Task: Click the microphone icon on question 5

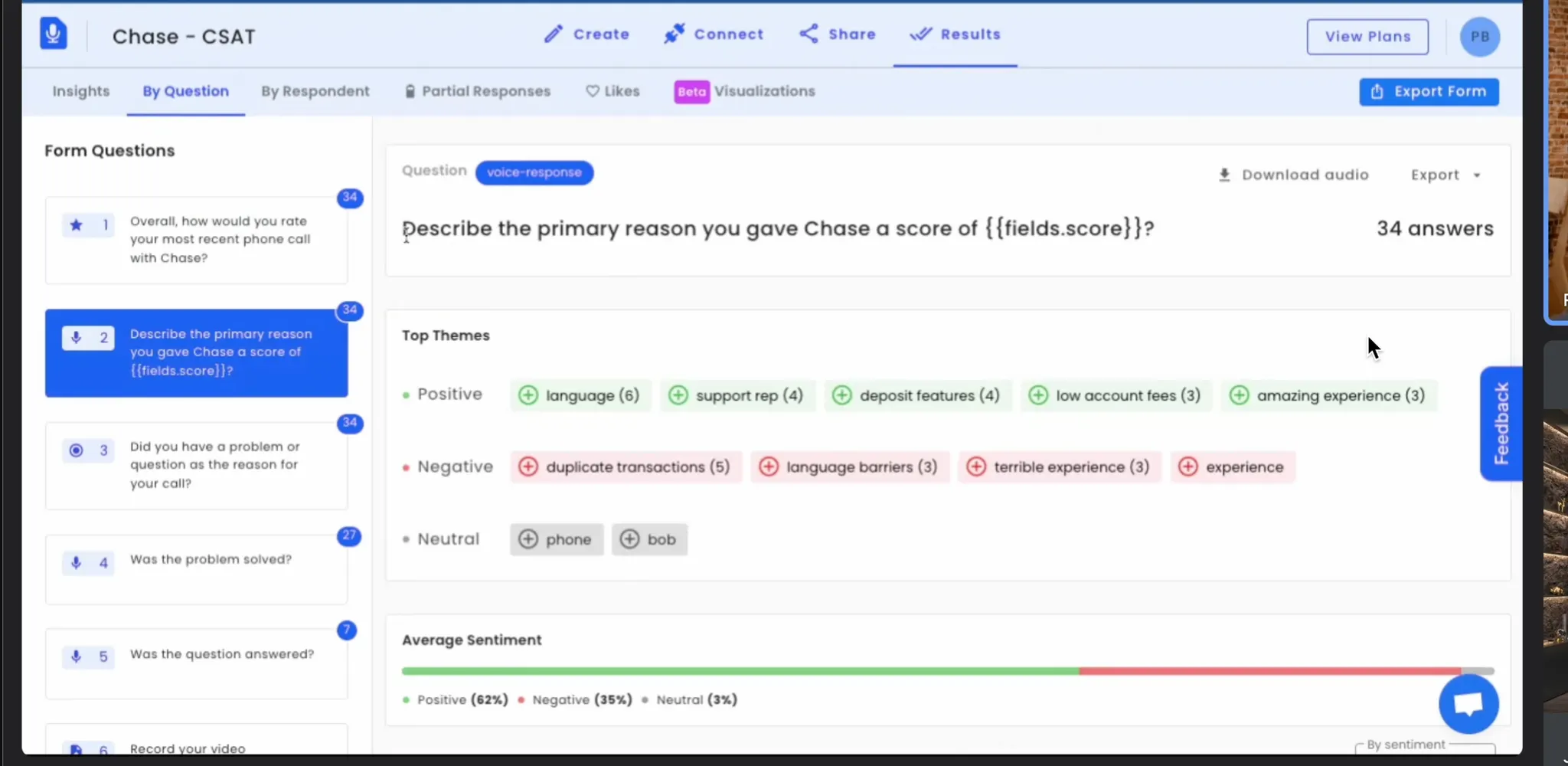Action: (76, 656)
